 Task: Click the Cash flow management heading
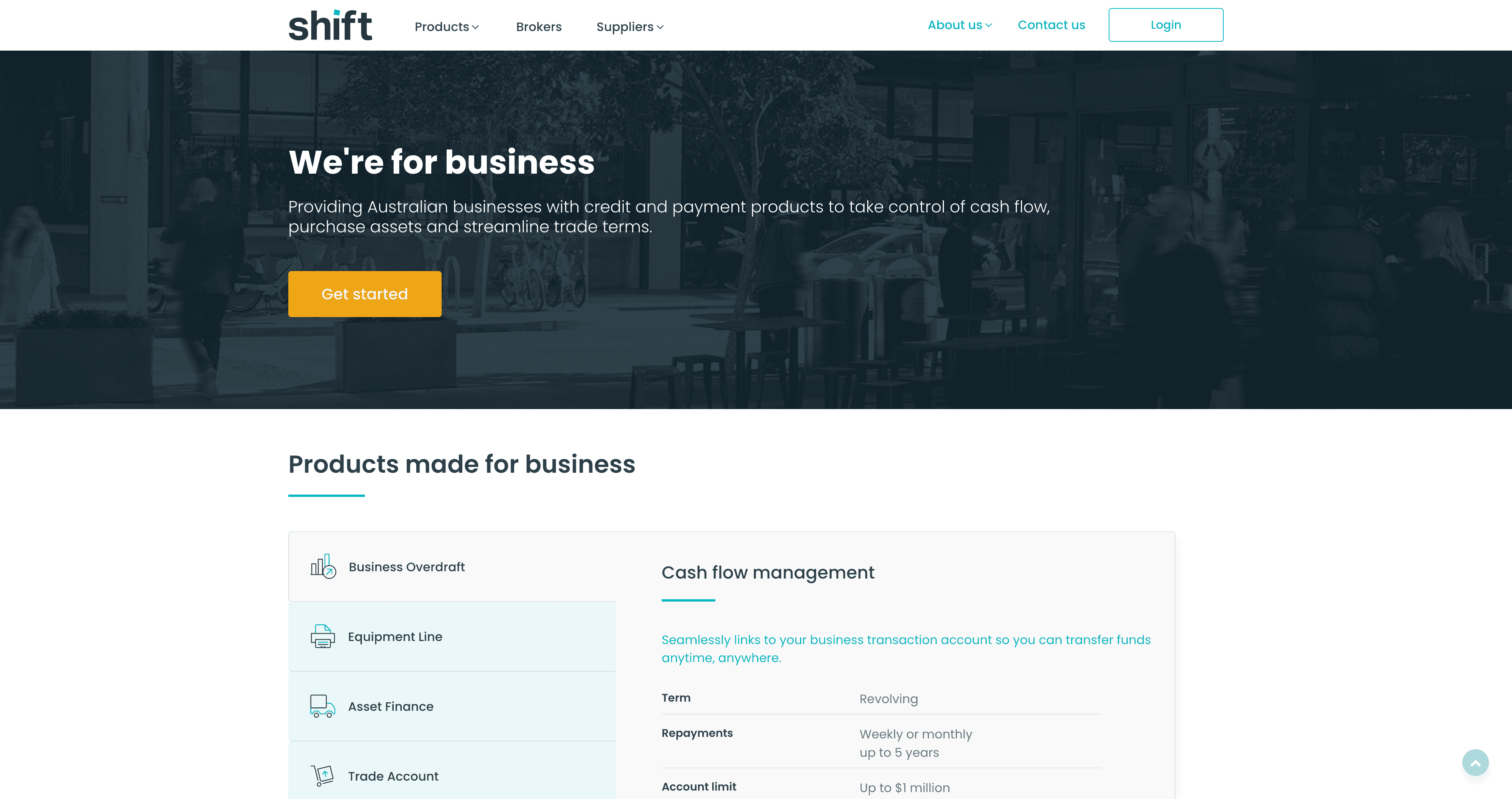point(768,572)
